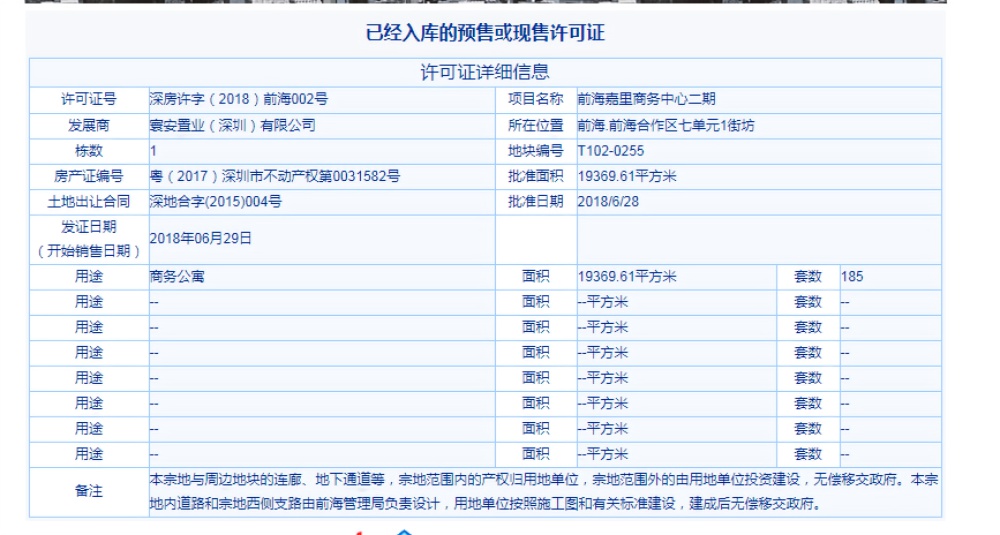This screenshot has width=1000, height=535.
Task: Click the 备注 label cell
Action: coord(89,492)
